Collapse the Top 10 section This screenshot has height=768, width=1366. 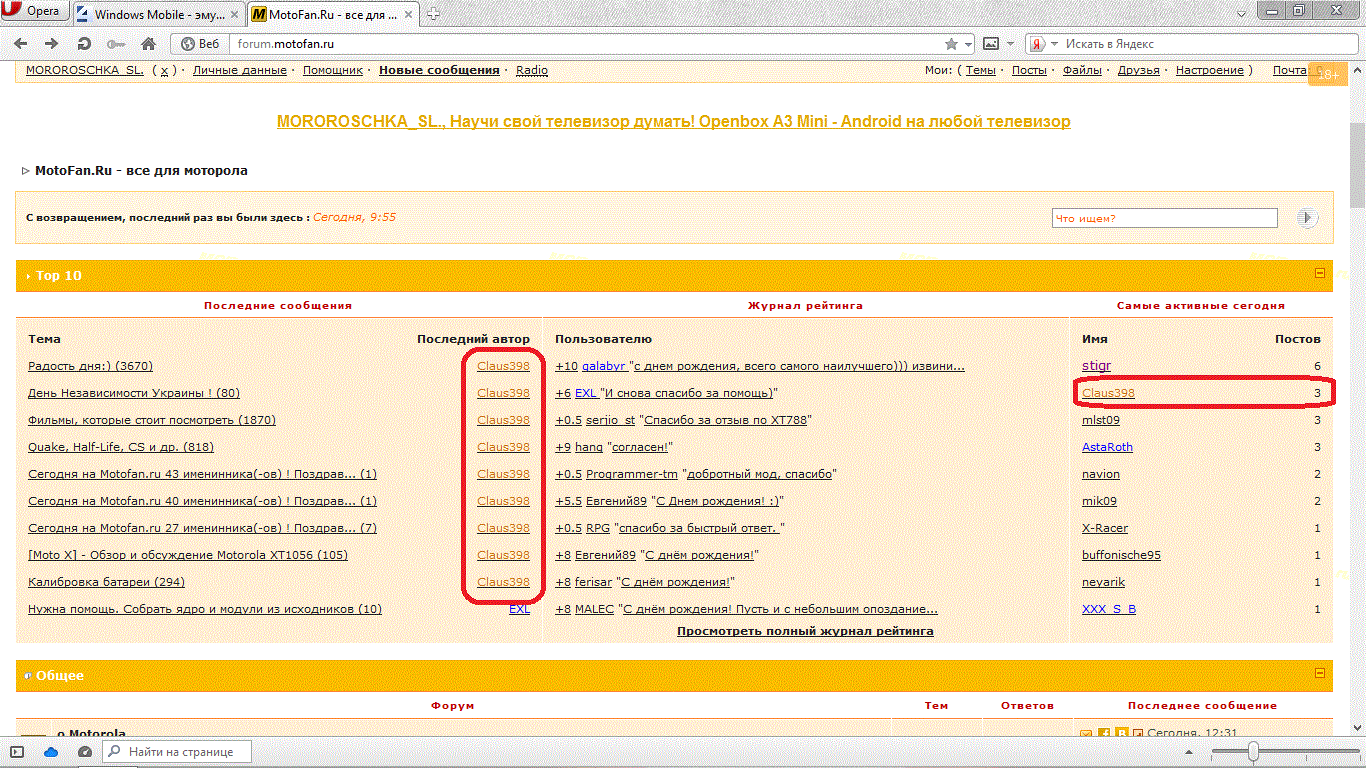[1320, 273]
